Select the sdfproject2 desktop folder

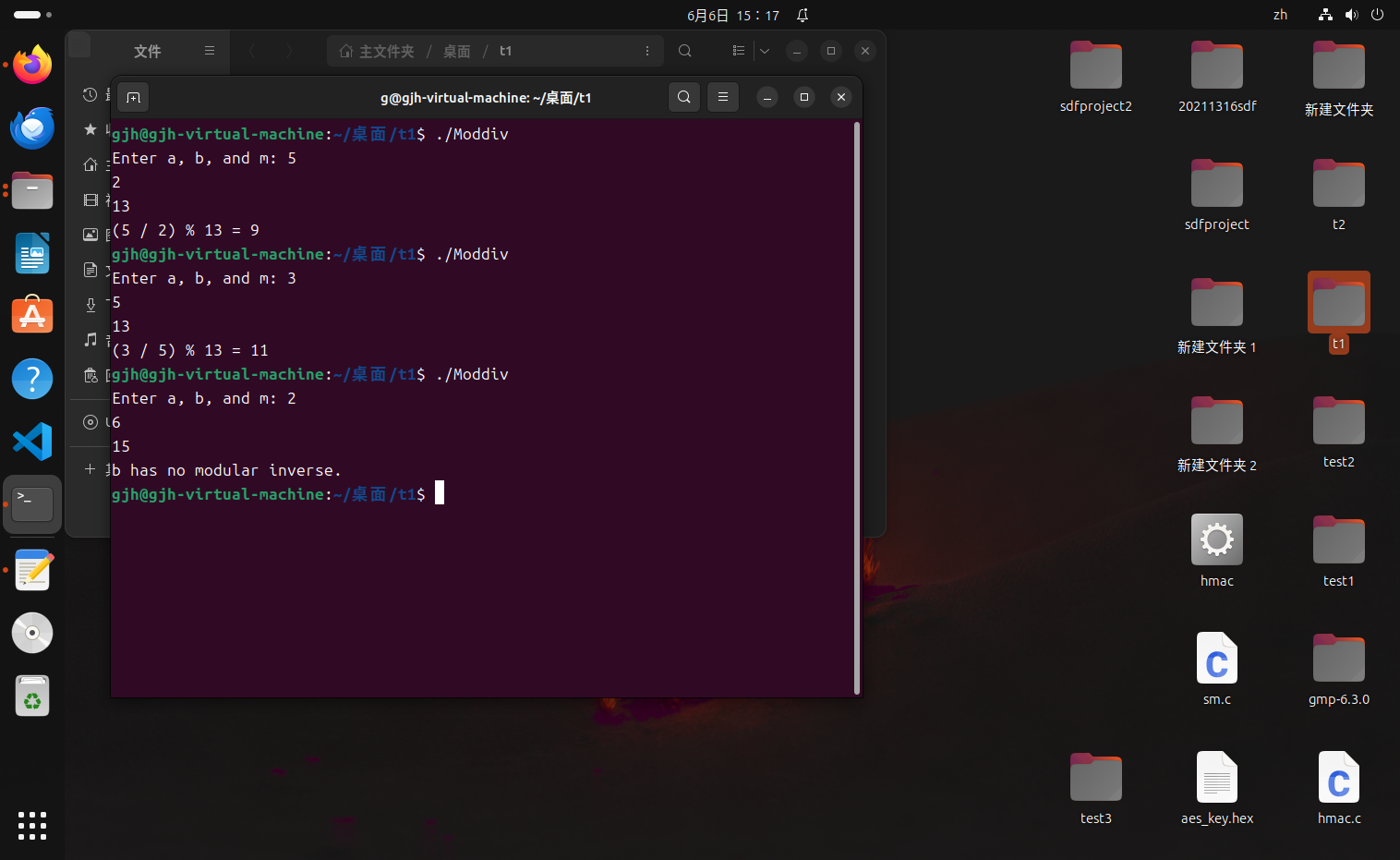1096,78
